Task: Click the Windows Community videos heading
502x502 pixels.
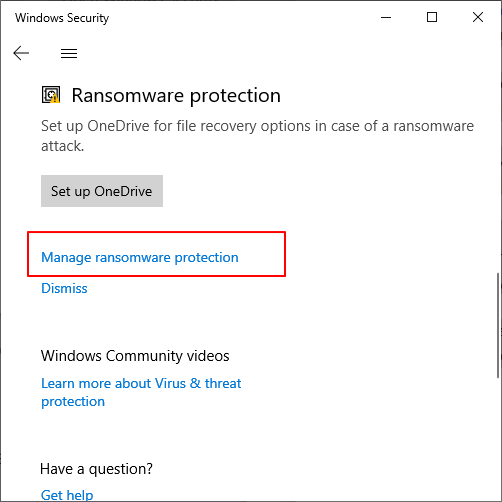Action: (135, 356)
